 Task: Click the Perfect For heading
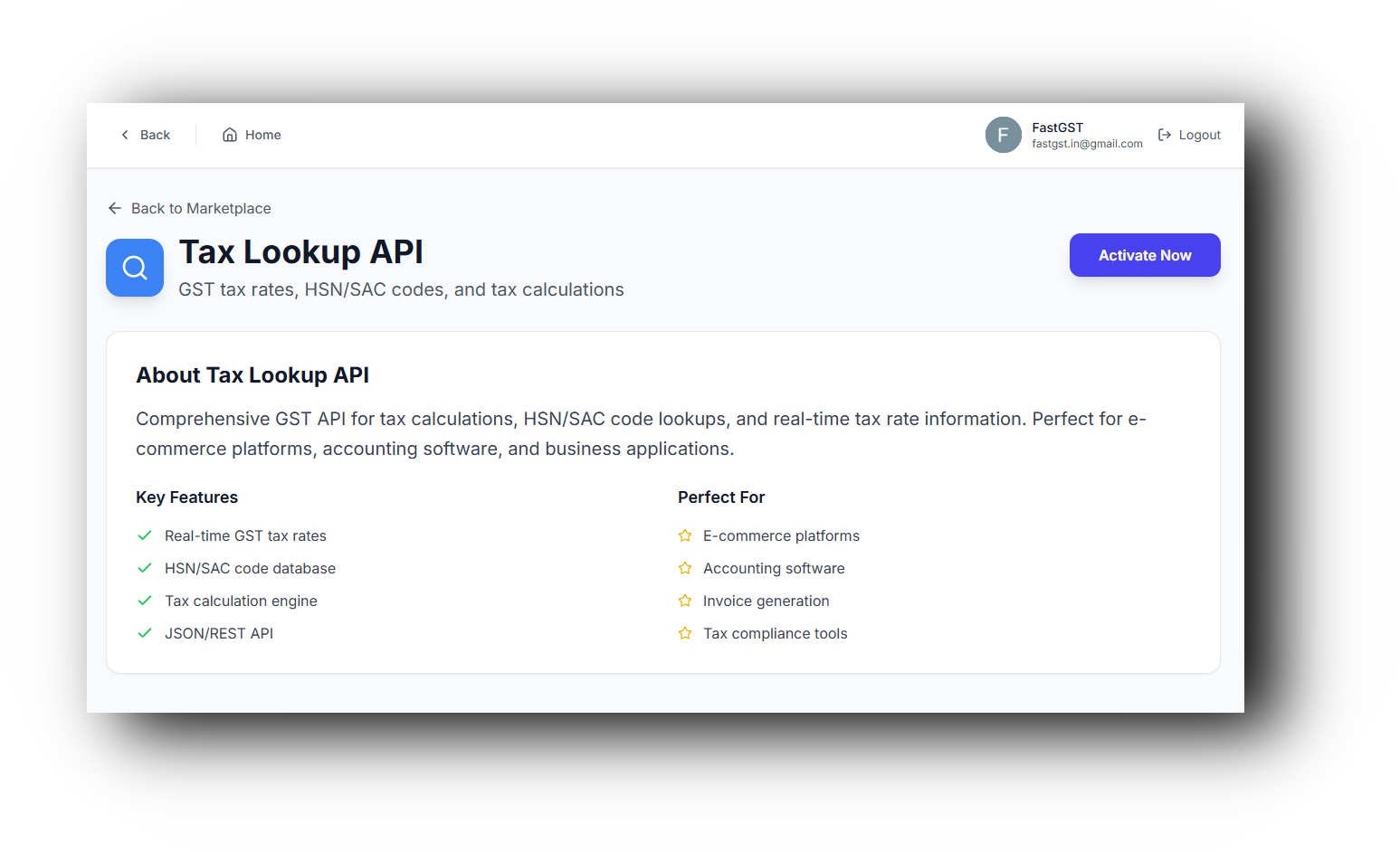[721, 497]
